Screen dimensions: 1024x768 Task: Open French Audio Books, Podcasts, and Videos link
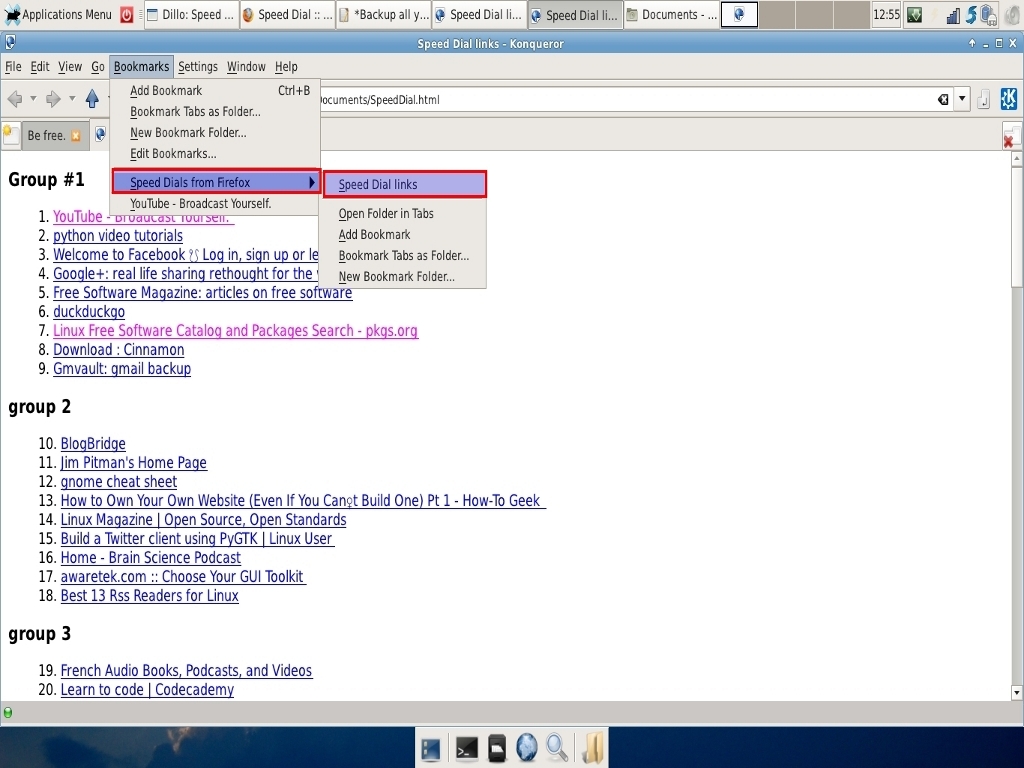coord(186,670)
